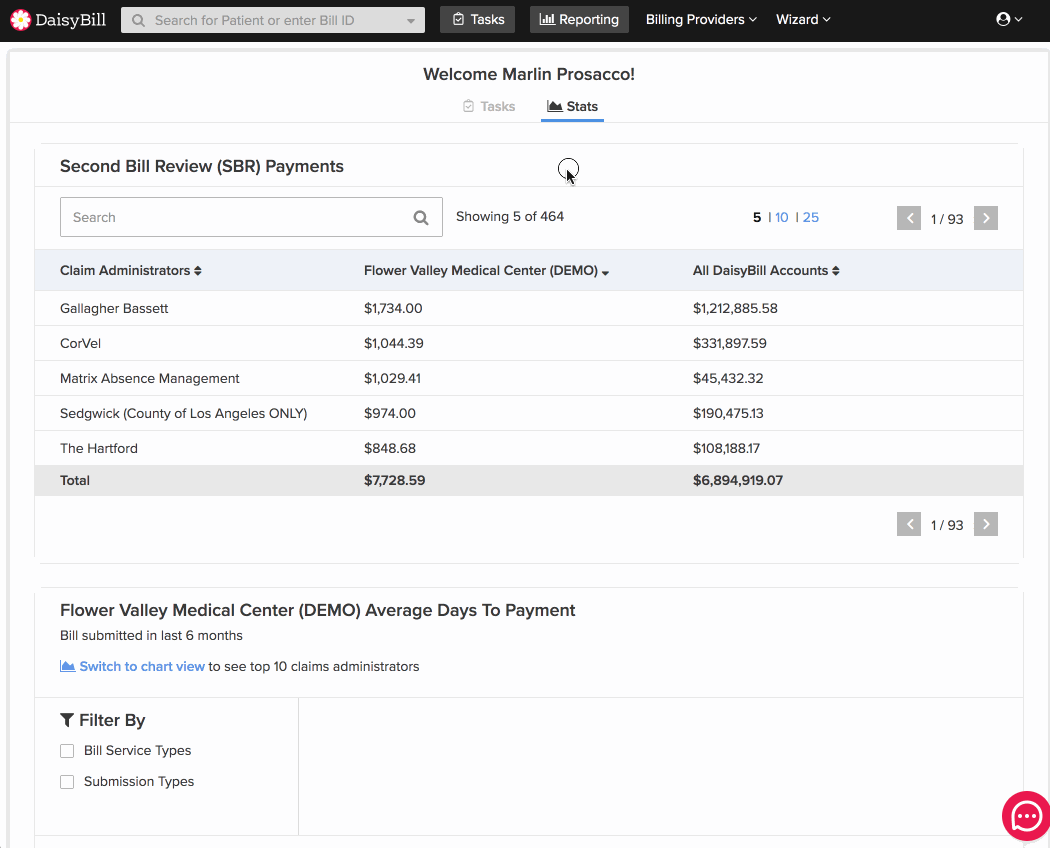Click the $974.00 amount cell
This screenshot has width=1050, height=848.
pyautogui.click(x=390, y=413)
